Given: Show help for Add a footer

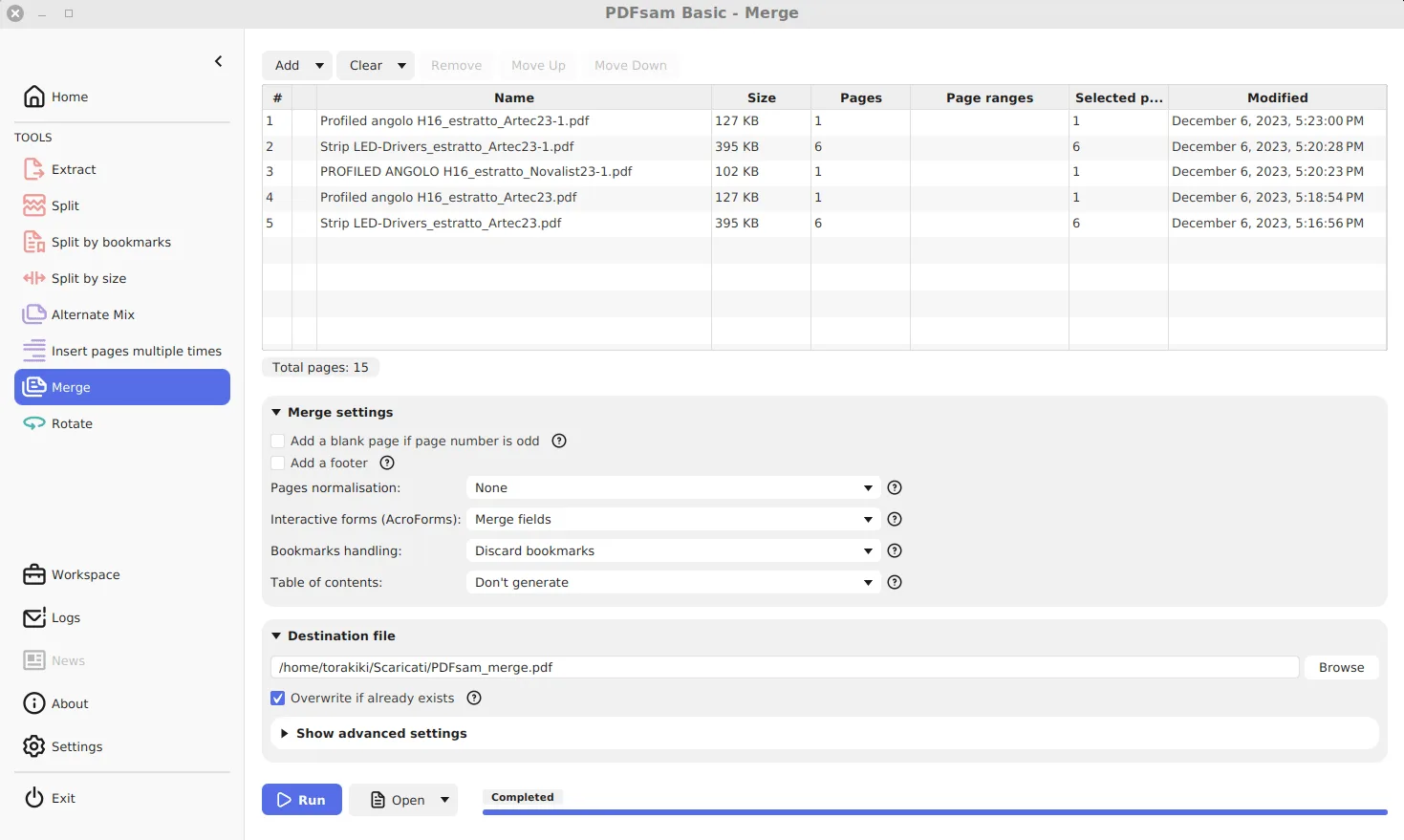Looking at the screenshot, I should coord(387,463).
